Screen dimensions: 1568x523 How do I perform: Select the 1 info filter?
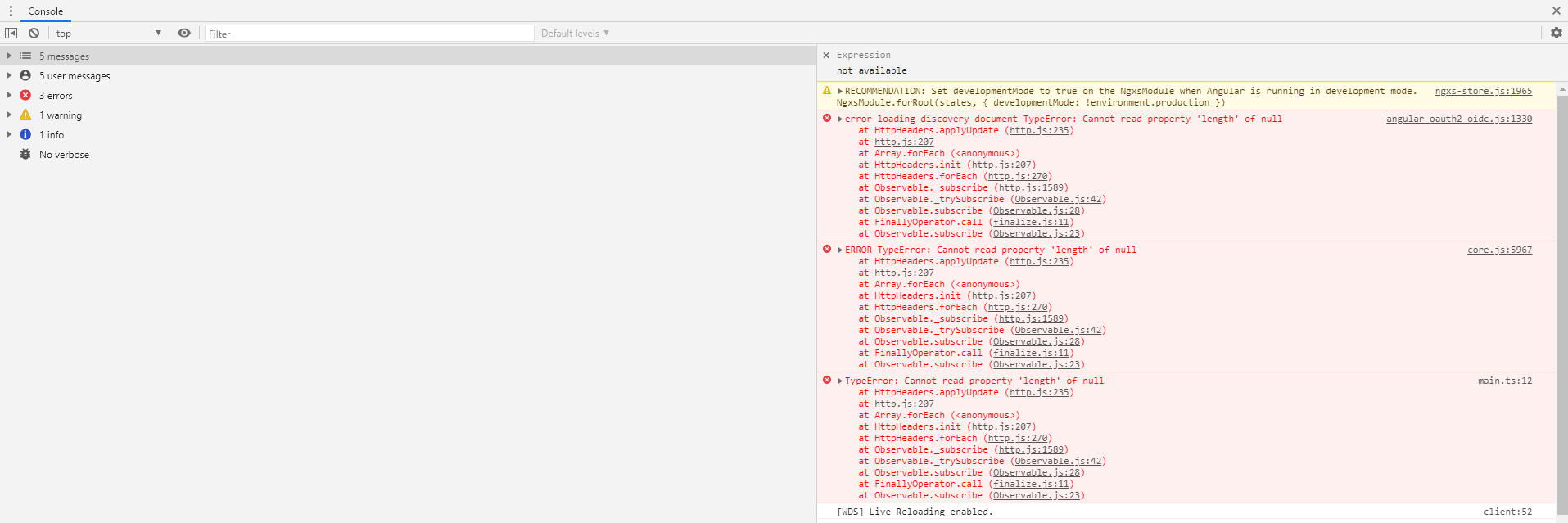click(x=52, y=135)
